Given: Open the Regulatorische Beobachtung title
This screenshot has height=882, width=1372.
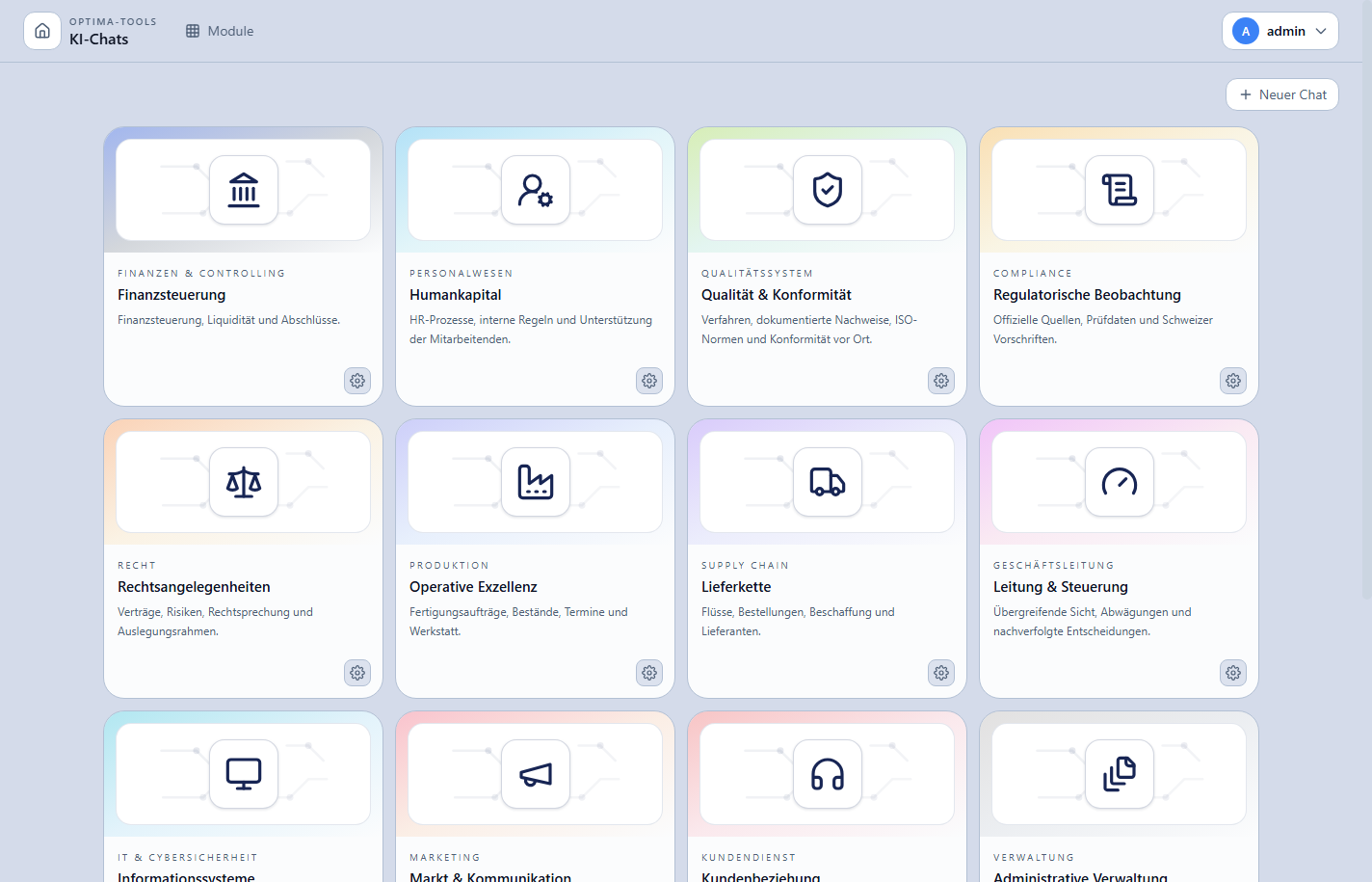Looking at the screenshot, I should (x=1087, y=295).
